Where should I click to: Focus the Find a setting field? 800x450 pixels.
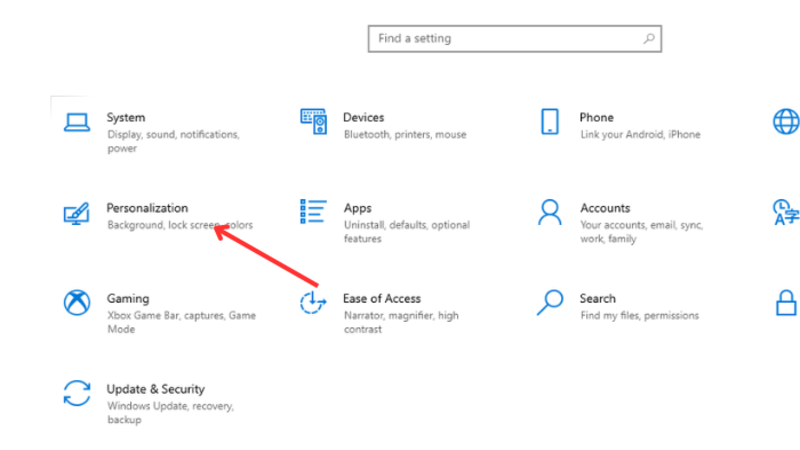[515, 39]
